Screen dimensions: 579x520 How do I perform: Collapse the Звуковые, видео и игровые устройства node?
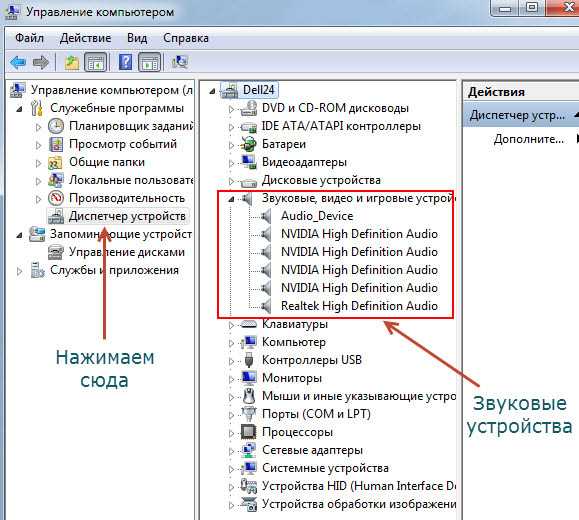click(231, 199)
